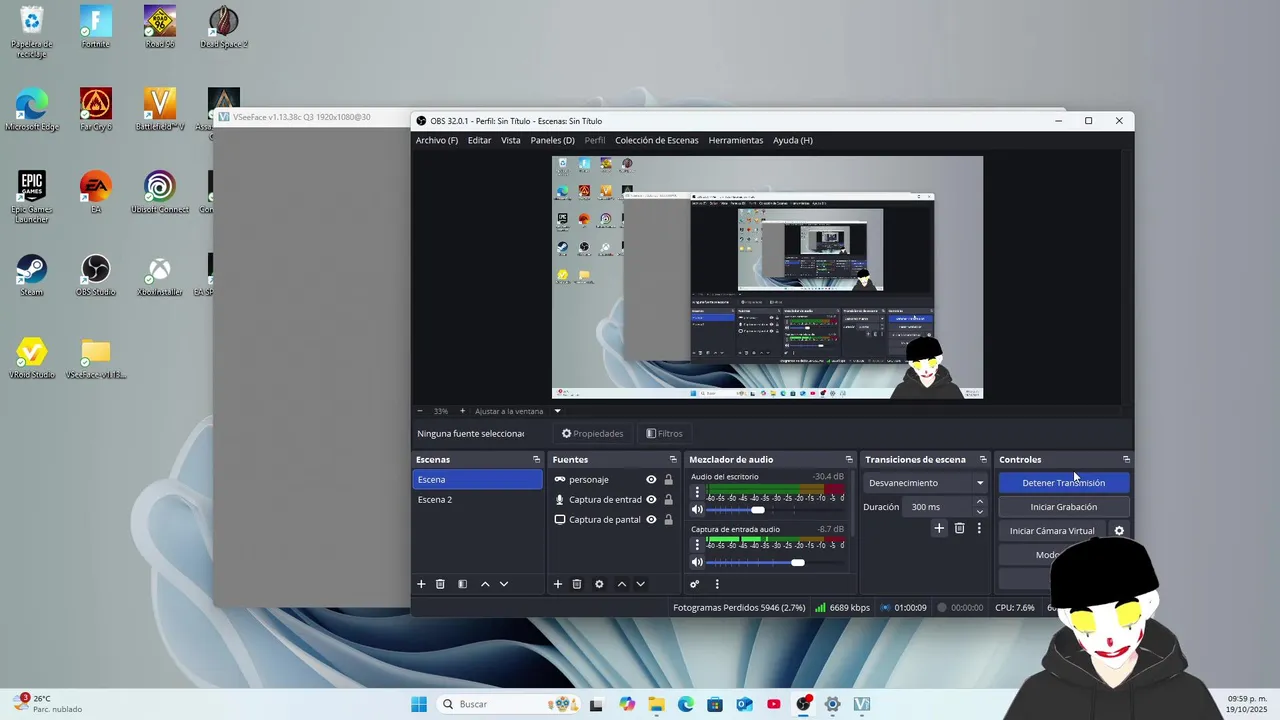Image resolution: width=1280 pixels, height=720 pixels.
Task: Hide the Captura de entrada source eye icon
Action: 651,500
